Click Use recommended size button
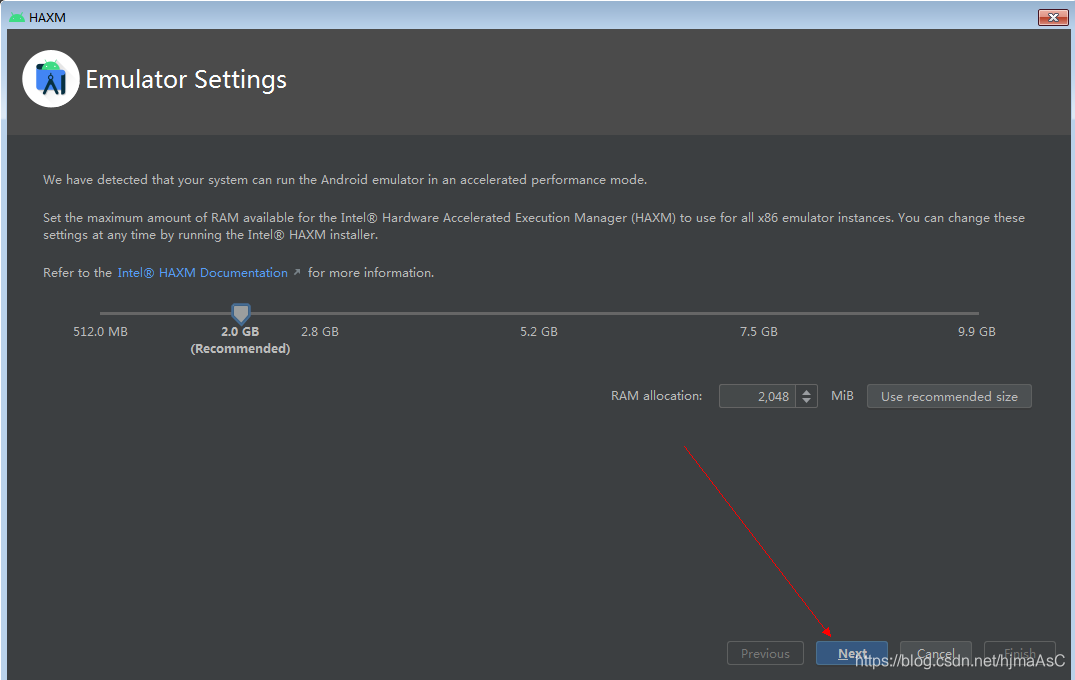Screen dimensions: 1075x680 949,396
